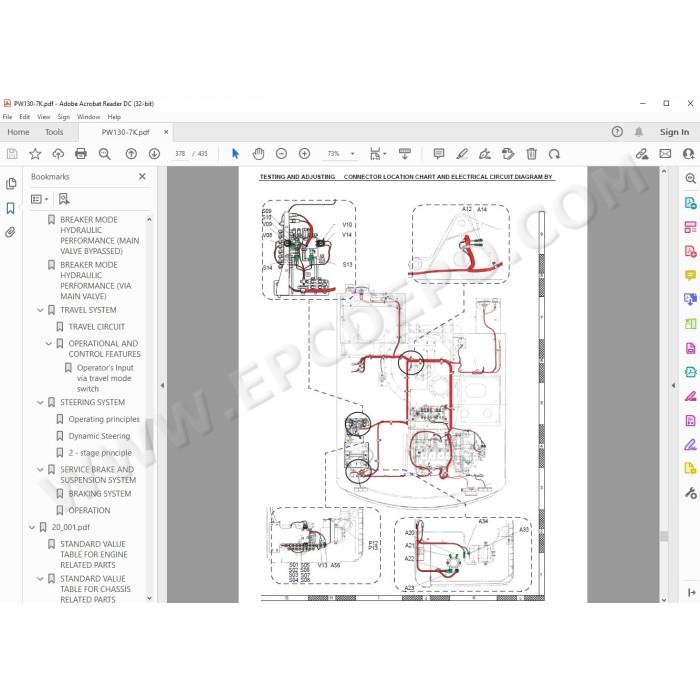
Task: Close the PW130-7K.pdf tab
Action: (166, 132)
